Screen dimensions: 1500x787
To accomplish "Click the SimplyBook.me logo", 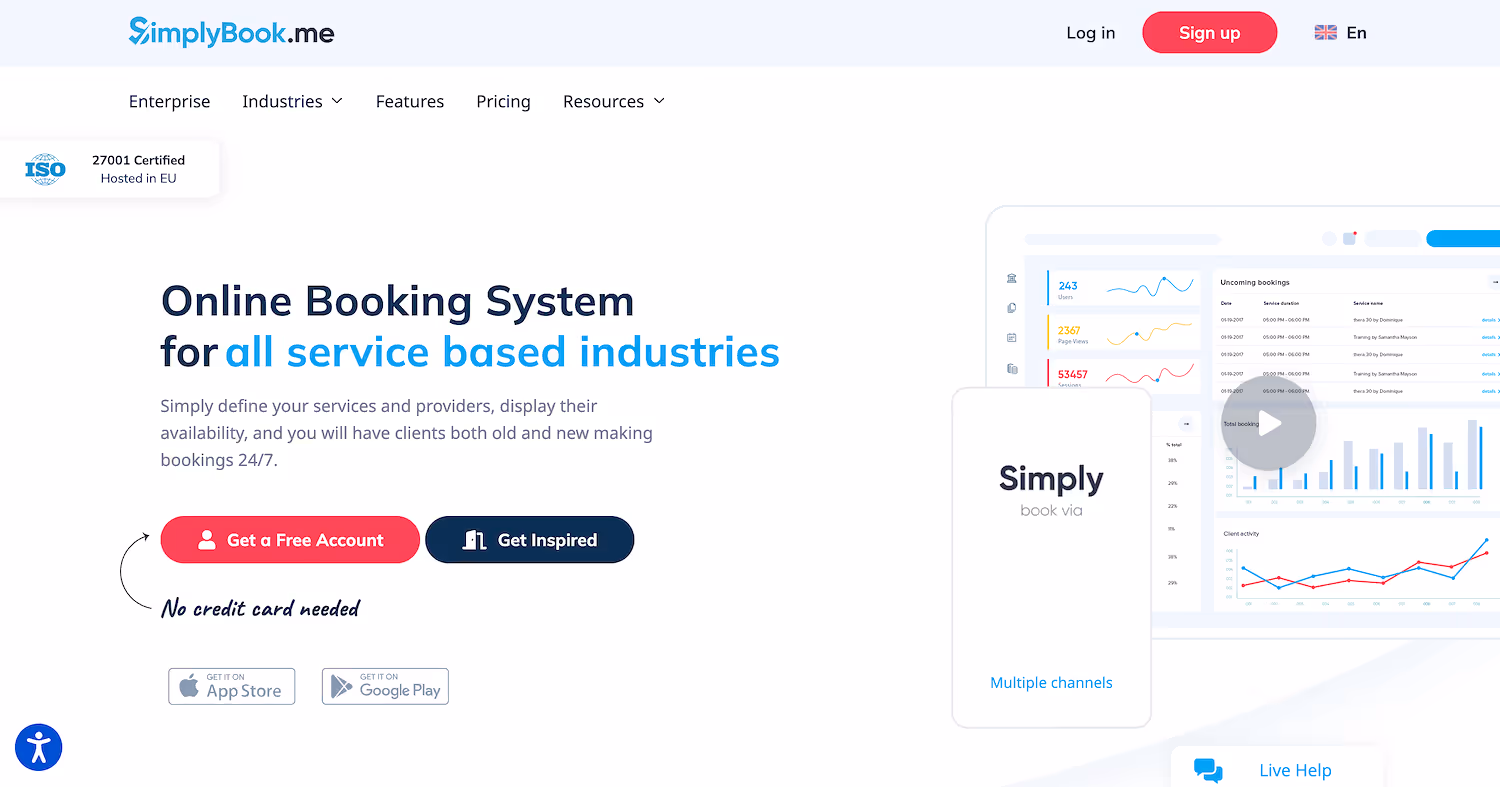I will (232, 32).
